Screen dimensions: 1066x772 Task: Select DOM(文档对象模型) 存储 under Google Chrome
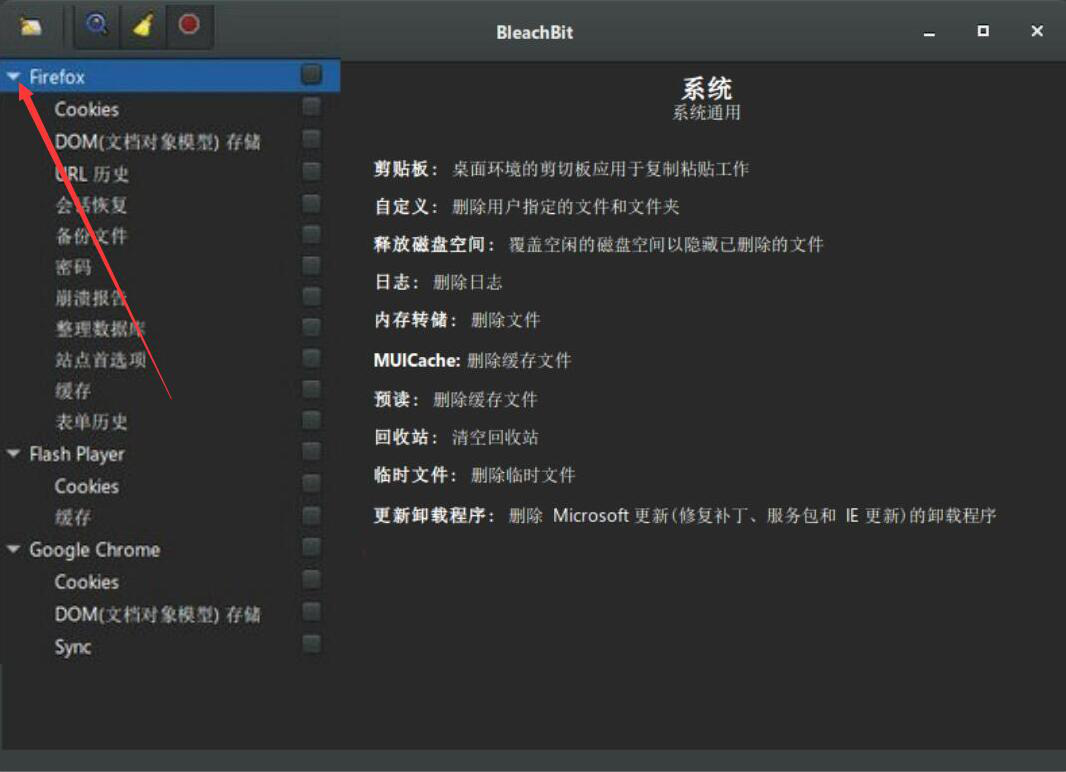157,614
